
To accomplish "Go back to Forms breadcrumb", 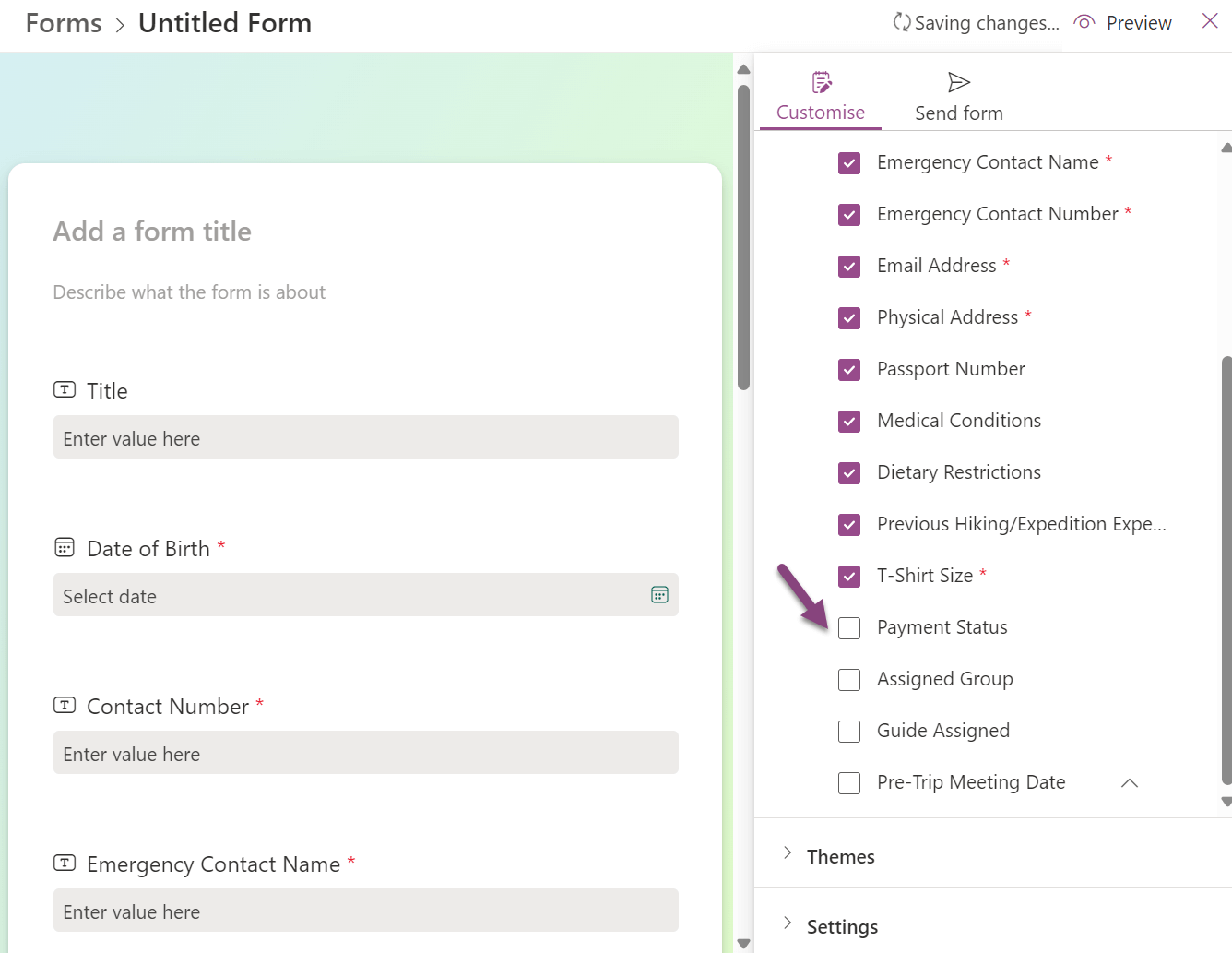I will point(64,23).
